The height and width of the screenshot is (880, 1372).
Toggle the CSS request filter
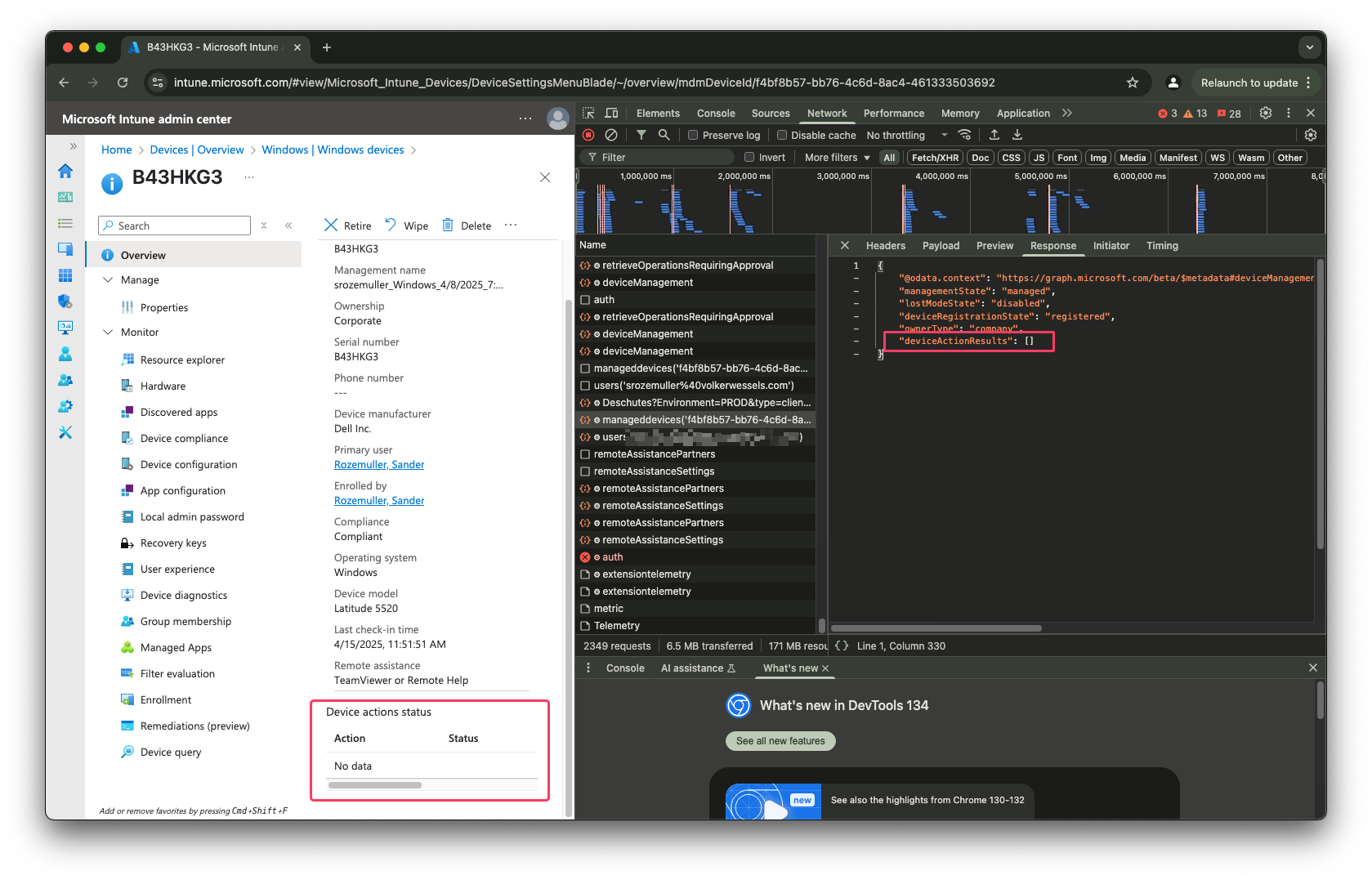click(x=1011, y=158)
